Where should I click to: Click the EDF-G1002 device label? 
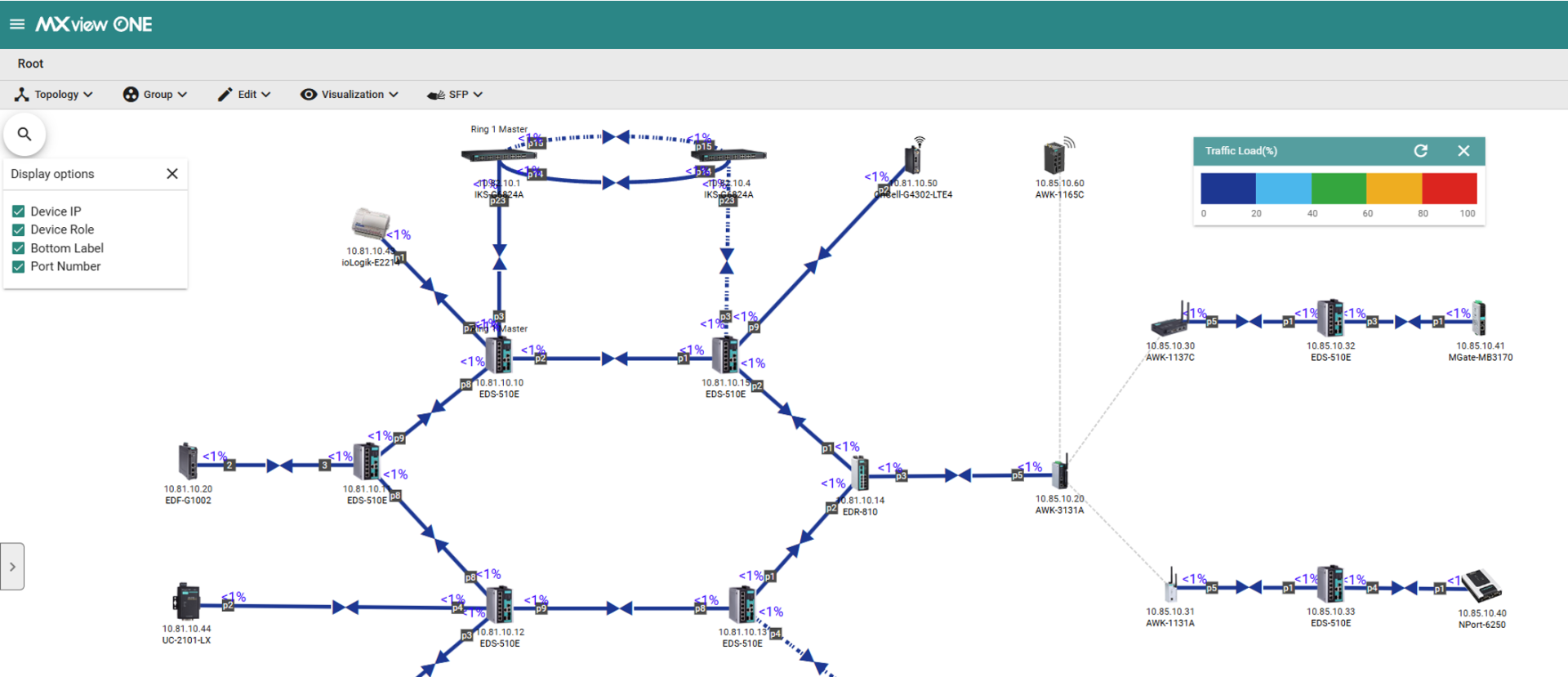tap(188, 501)
